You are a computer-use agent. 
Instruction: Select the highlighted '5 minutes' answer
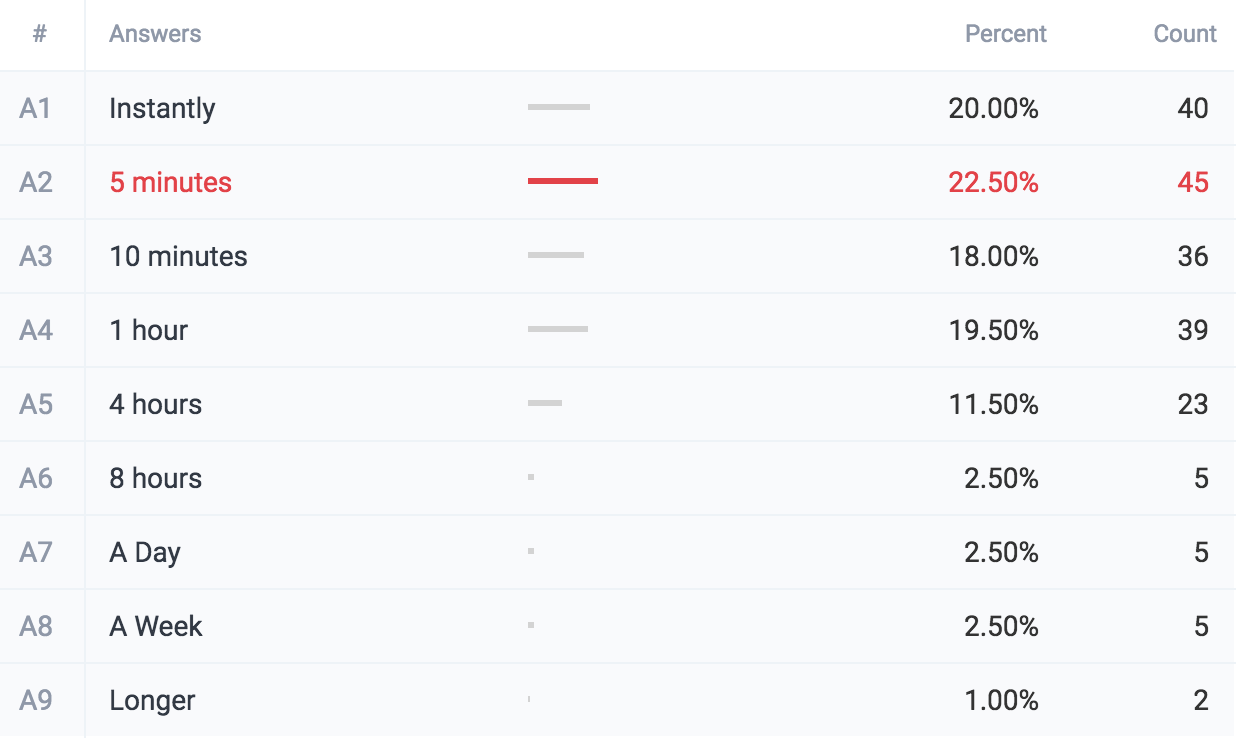[170, 182]
